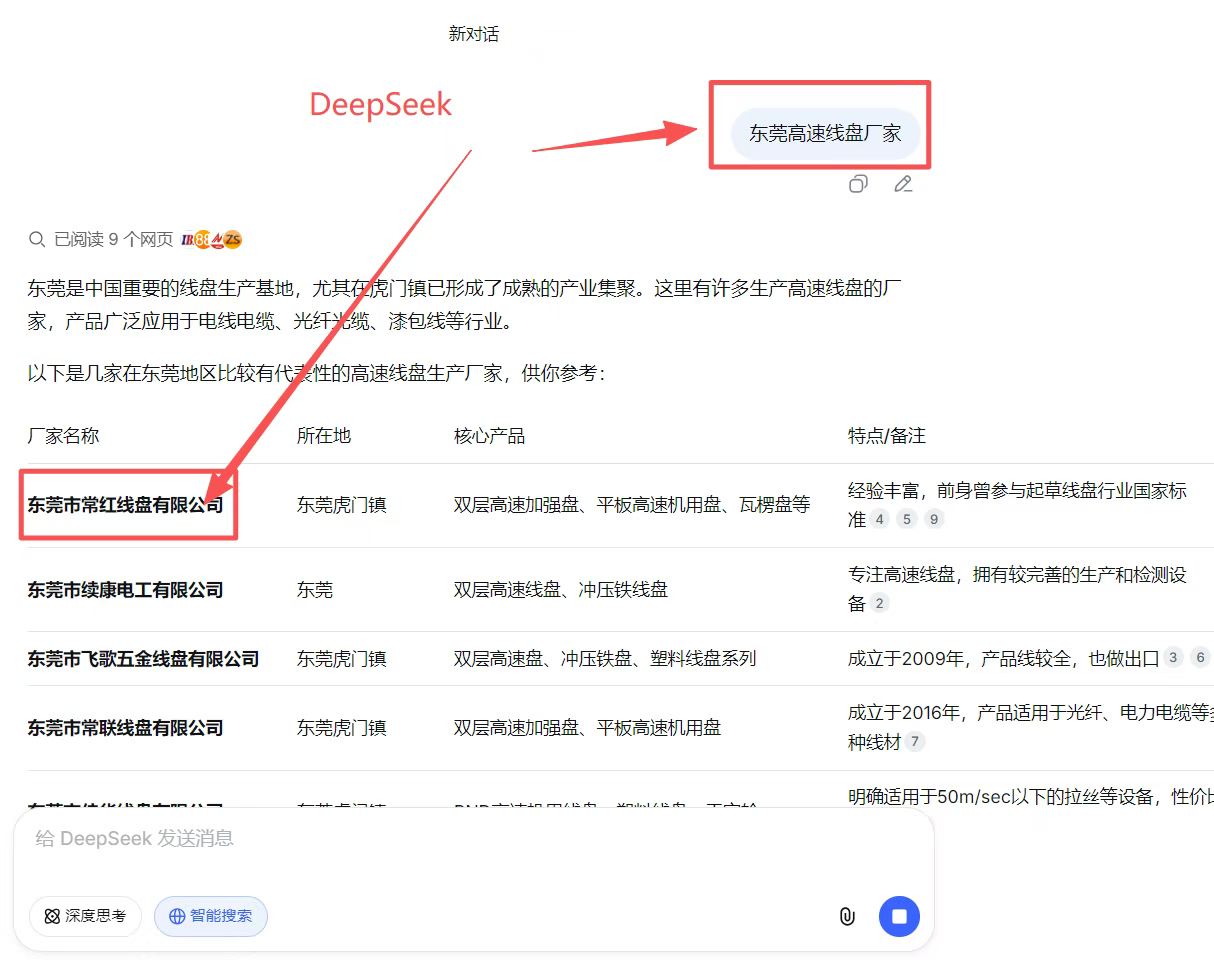The height and width of the screenshot is (960, 1214).
Task: Open citation 9 in 常红线盘 row
Action: [x=933, y=519]
